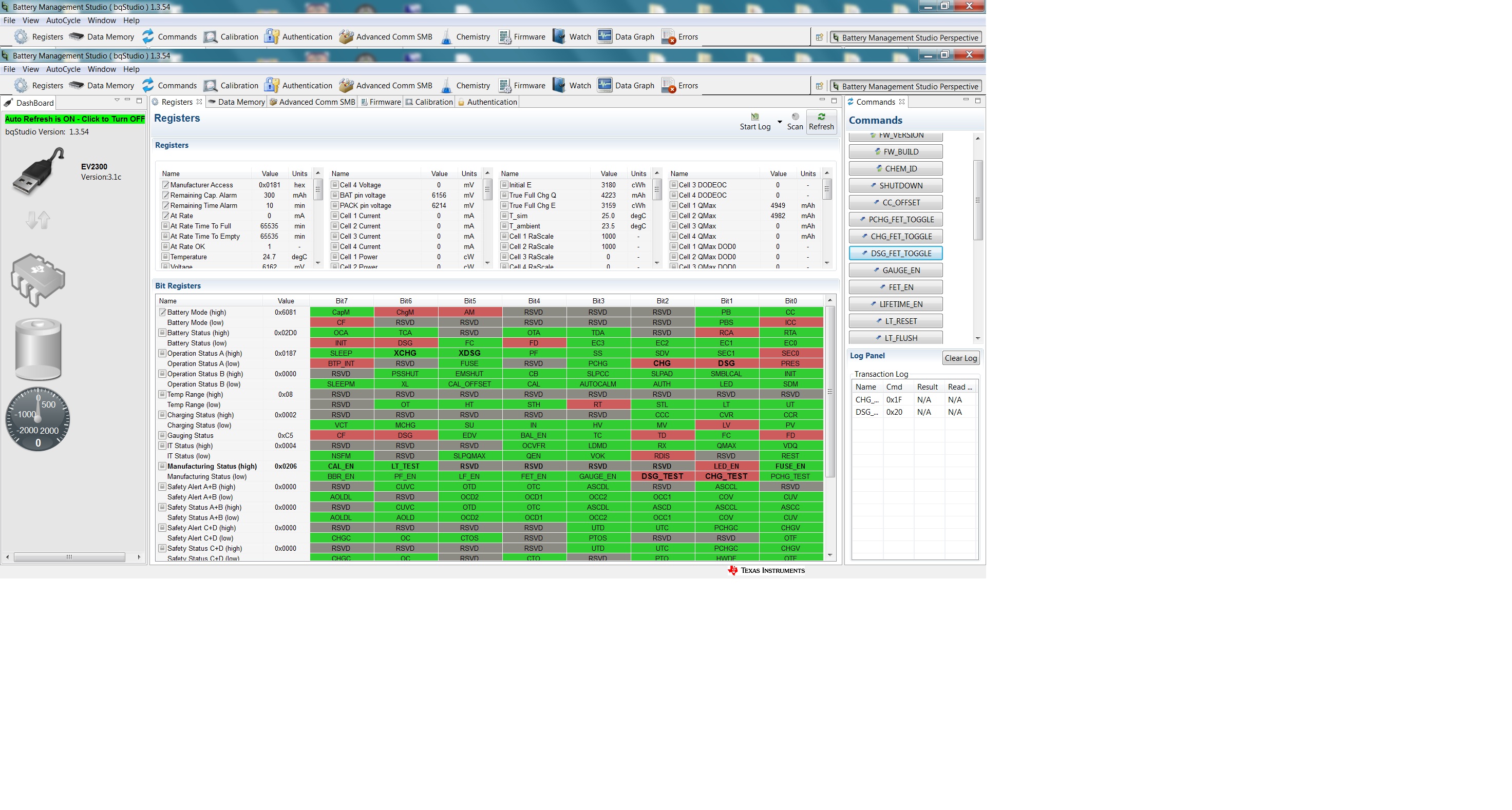Turn off Auto Refresh green banner
The width and height of the screenshot is (1512, 810).
pos(74,119)
